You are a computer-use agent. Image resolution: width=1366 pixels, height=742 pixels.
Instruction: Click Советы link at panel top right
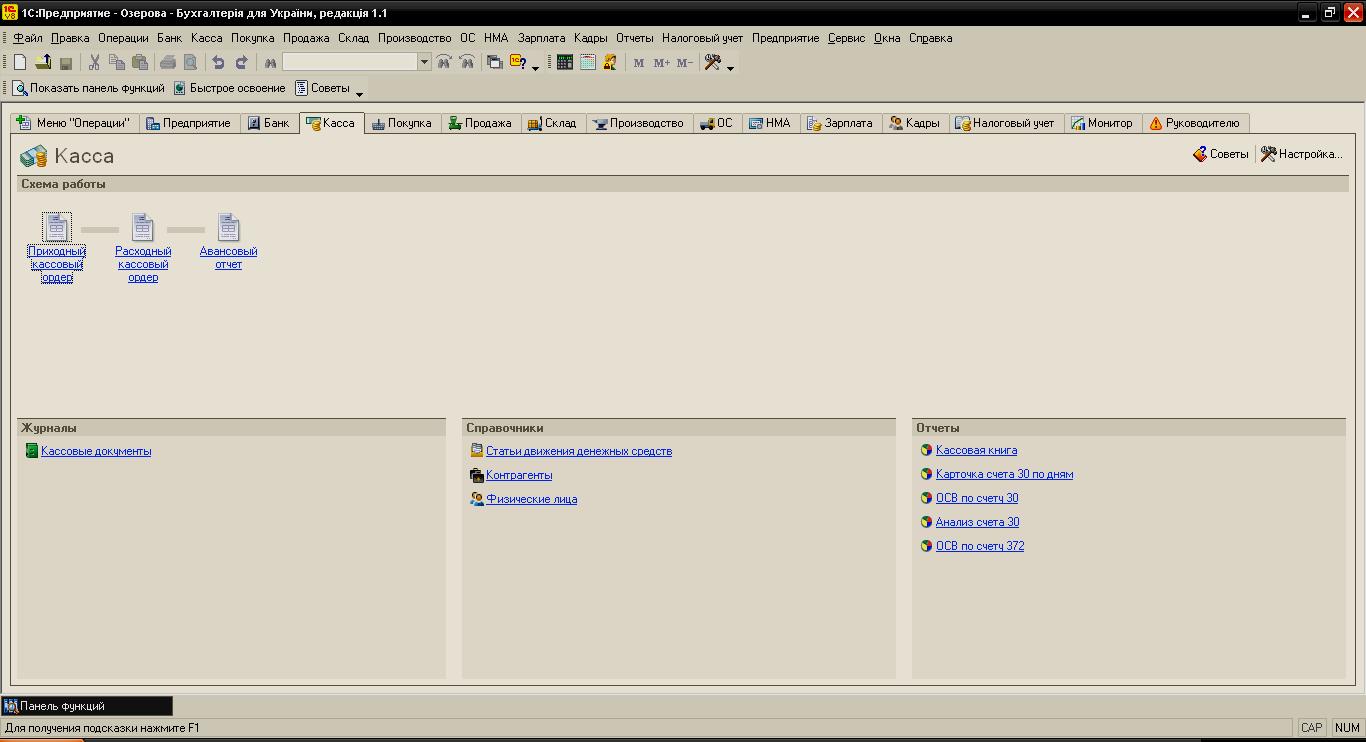pyautogui.click(x=1220, y=154)
